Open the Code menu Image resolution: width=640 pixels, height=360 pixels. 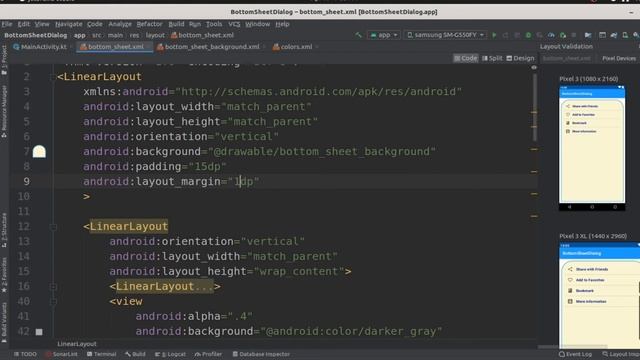click(x=94, y=24)
